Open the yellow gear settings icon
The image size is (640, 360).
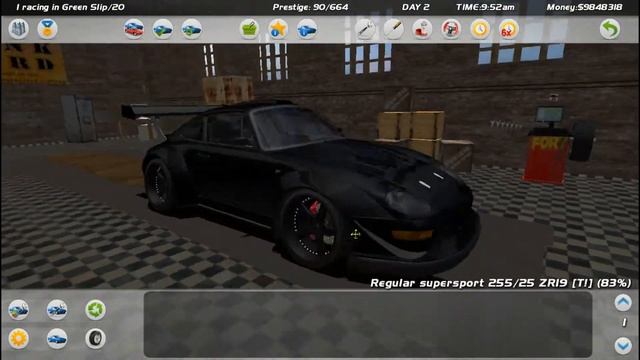coord(19,338)
